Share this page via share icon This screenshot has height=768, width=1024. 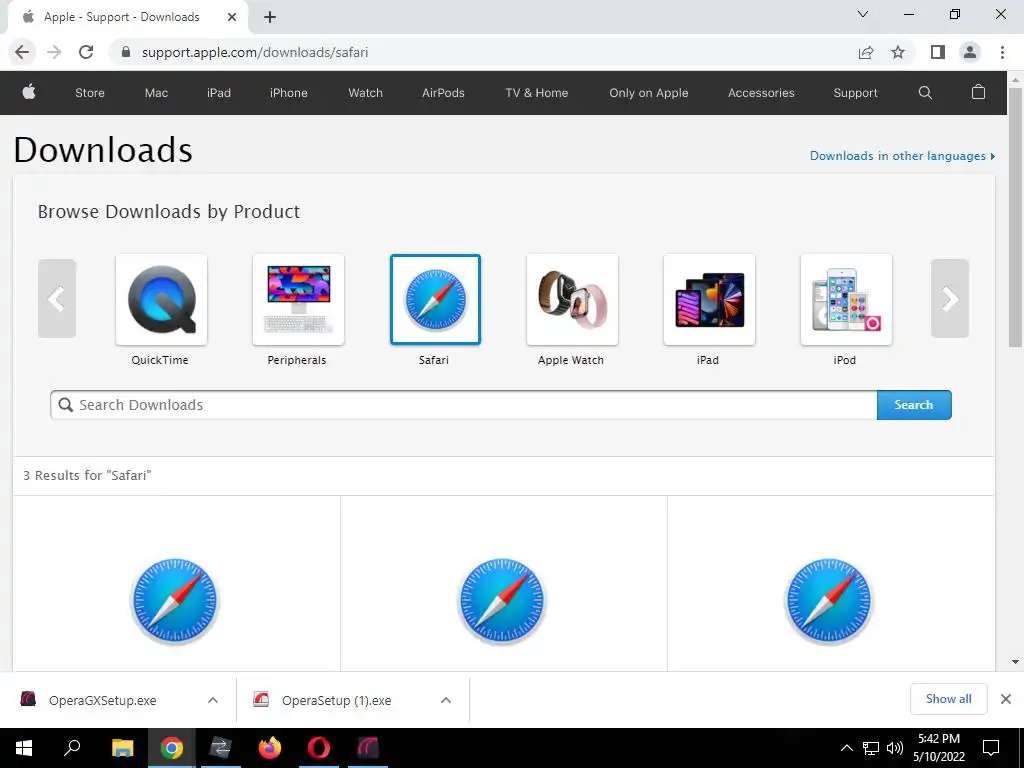pos(866,52)
